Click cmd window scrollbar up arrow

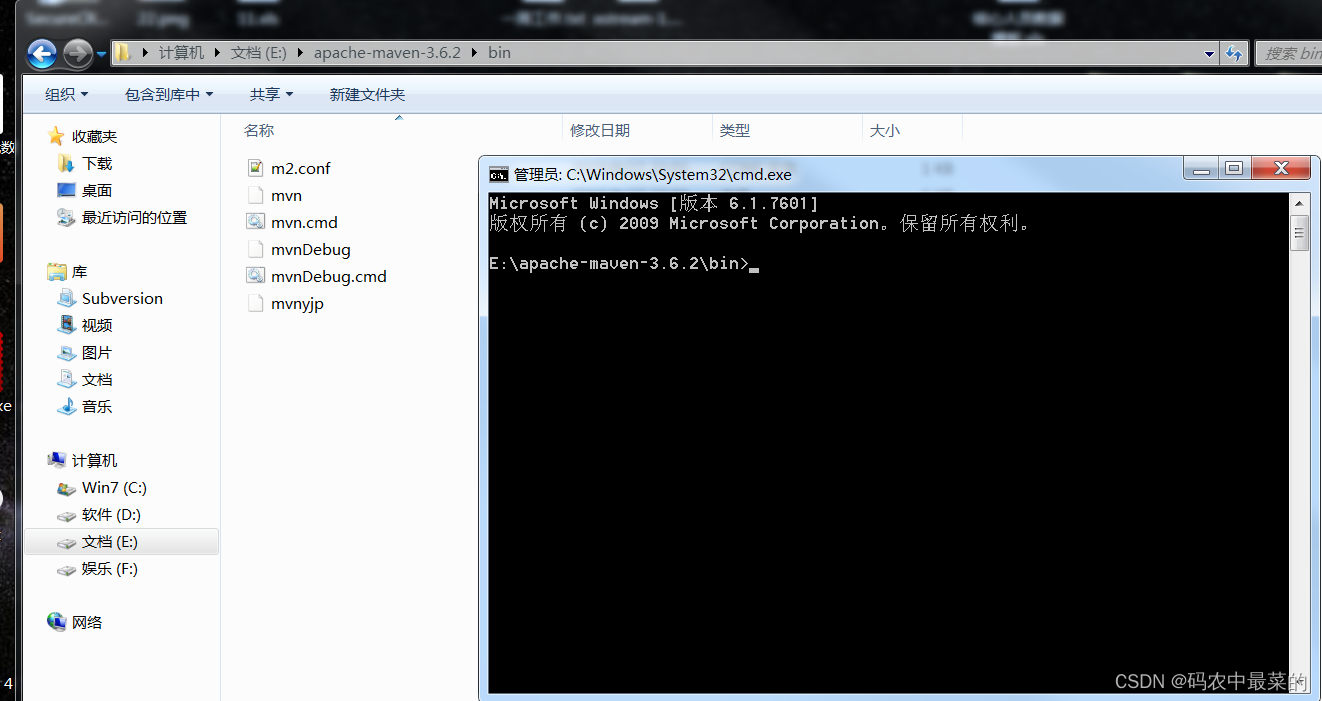(x=1299, y=203)
